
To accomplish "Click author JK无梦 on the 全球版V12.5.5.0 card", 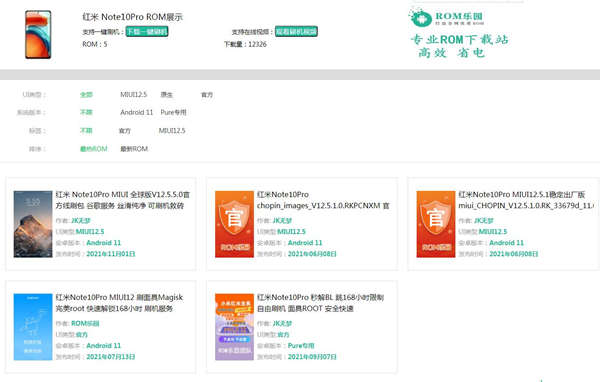I will 81,220.
